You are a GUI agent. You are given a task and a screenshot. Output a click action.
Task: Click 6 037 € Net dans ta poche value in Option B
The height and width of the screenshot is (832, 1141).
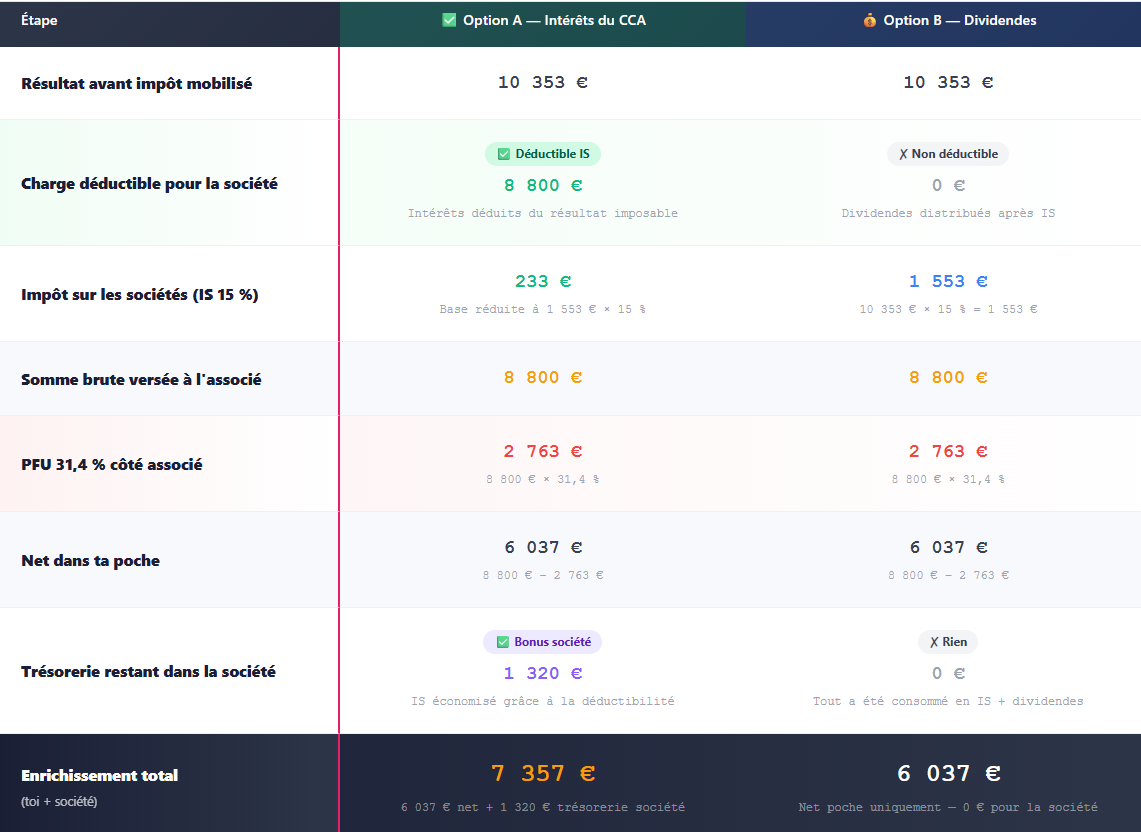pyautogui.click(x=948, y=547)
